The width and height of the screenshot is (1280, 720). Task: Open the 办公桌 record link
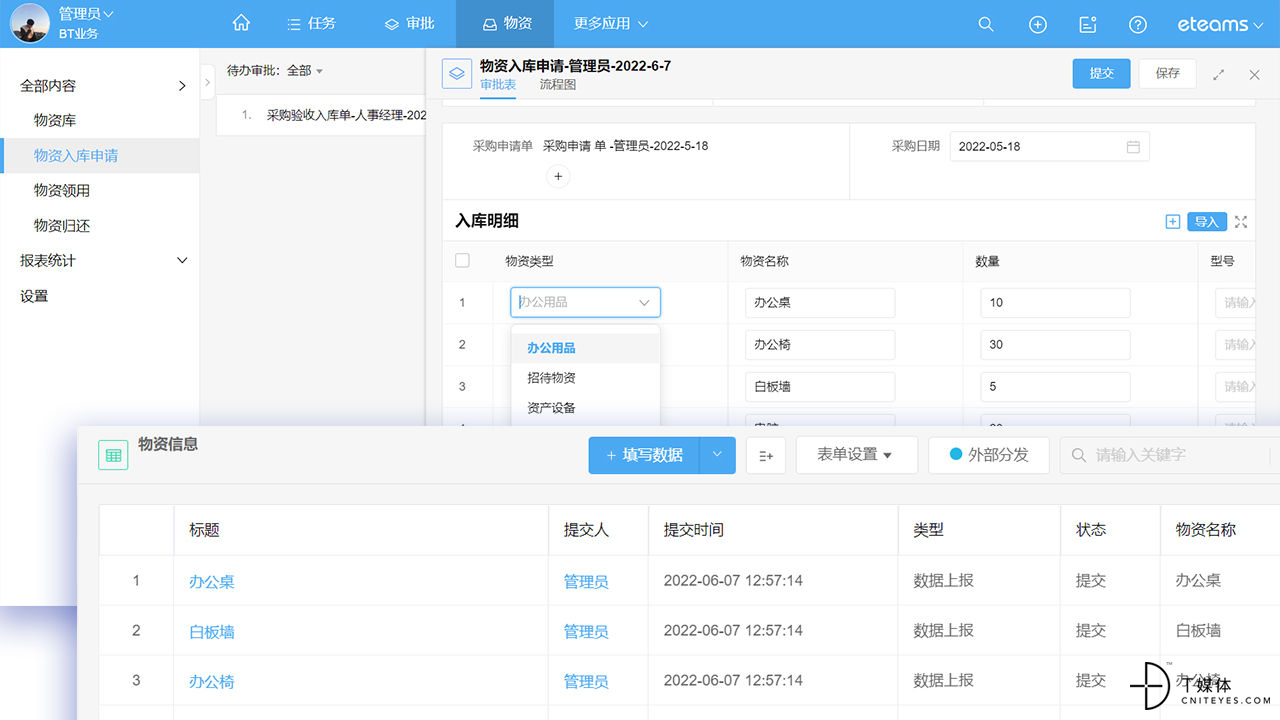pos(212,581)
